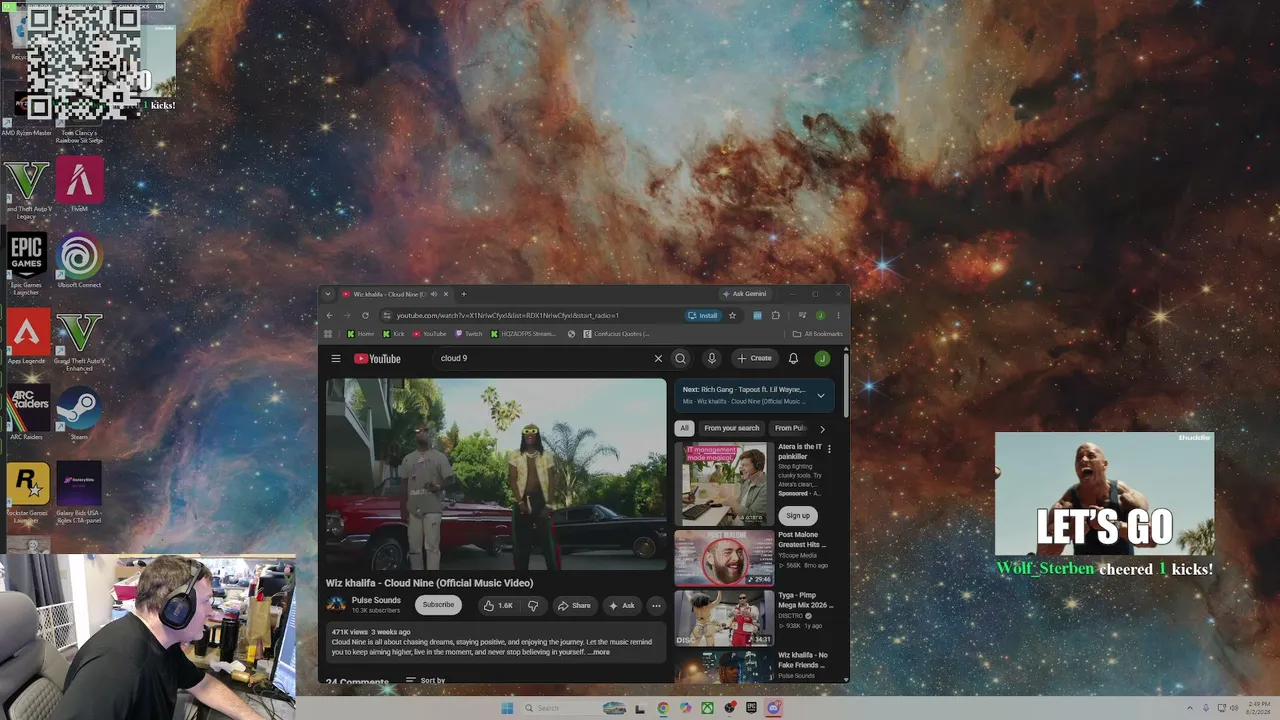Viewport: 1280px width, 720px height.
Task: Open the Chrome Extensions puzzle icon
Action: [x=776, y=316]
